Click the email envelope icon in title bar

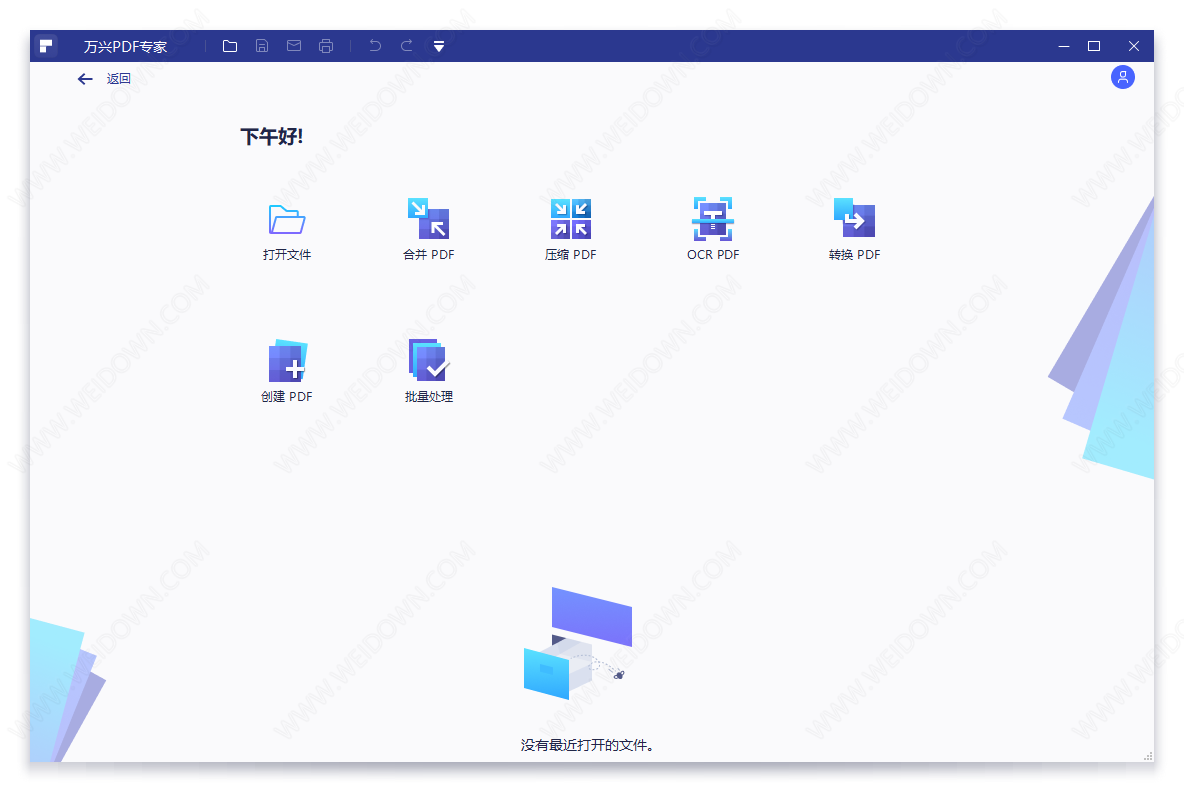[294, 46]
